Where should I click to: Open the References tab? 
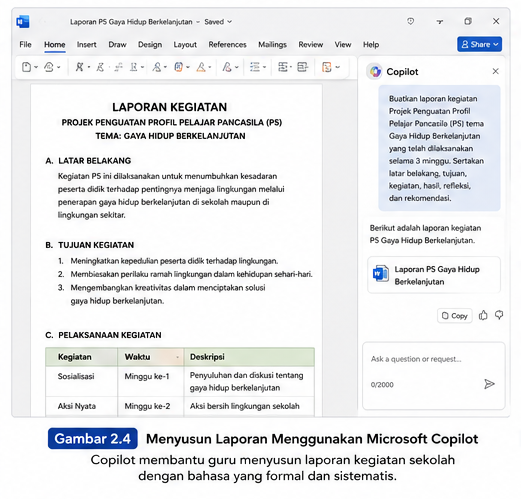[227, 45]
